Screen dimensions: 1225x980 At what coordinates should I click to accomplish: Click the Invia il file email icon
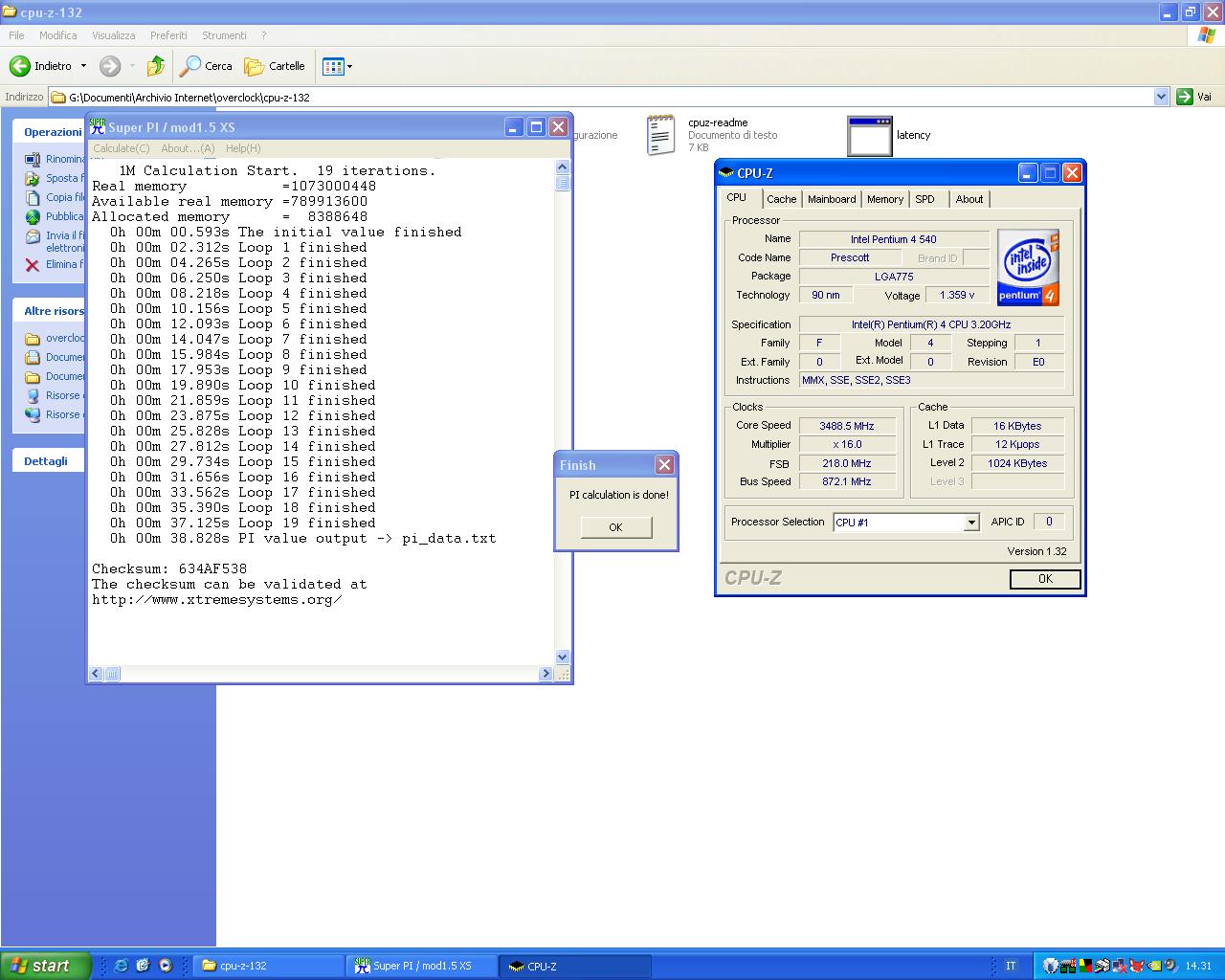(x=33, y=236)
